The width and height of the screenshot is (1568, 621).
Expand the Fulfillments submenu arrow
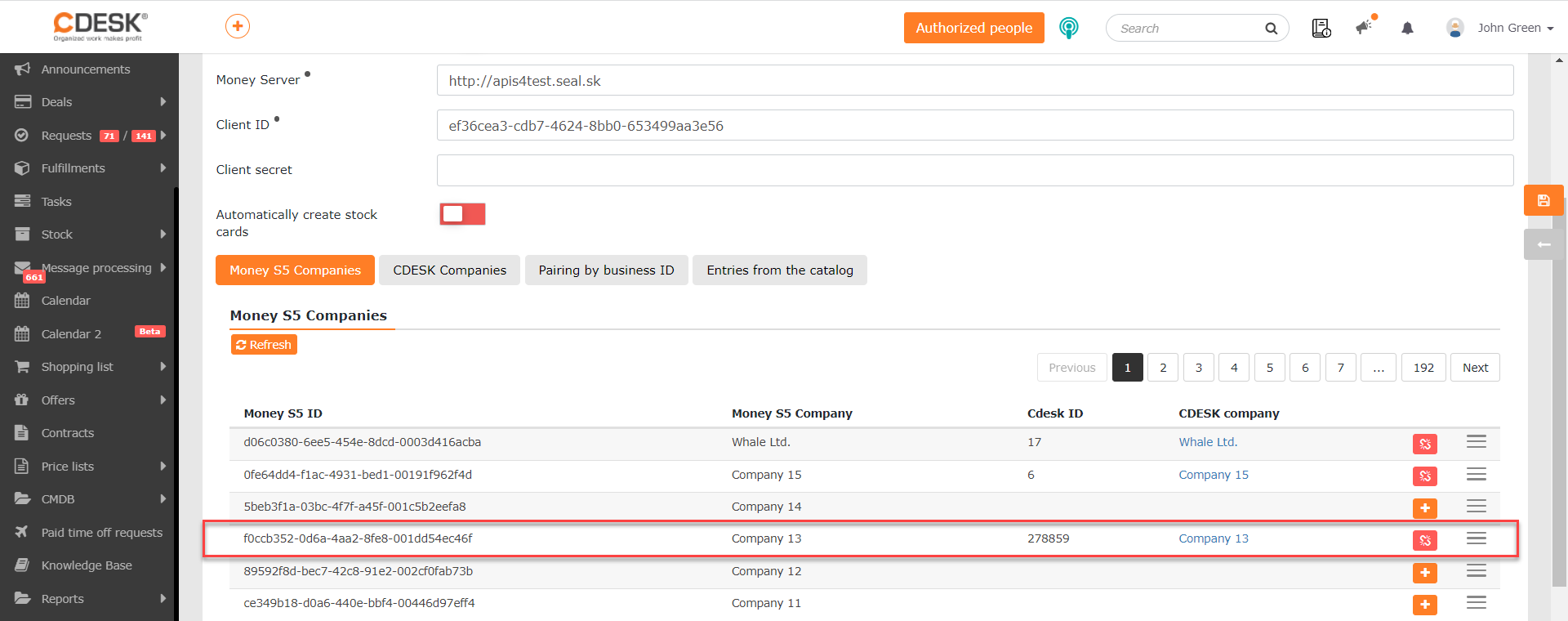(163, 168)
